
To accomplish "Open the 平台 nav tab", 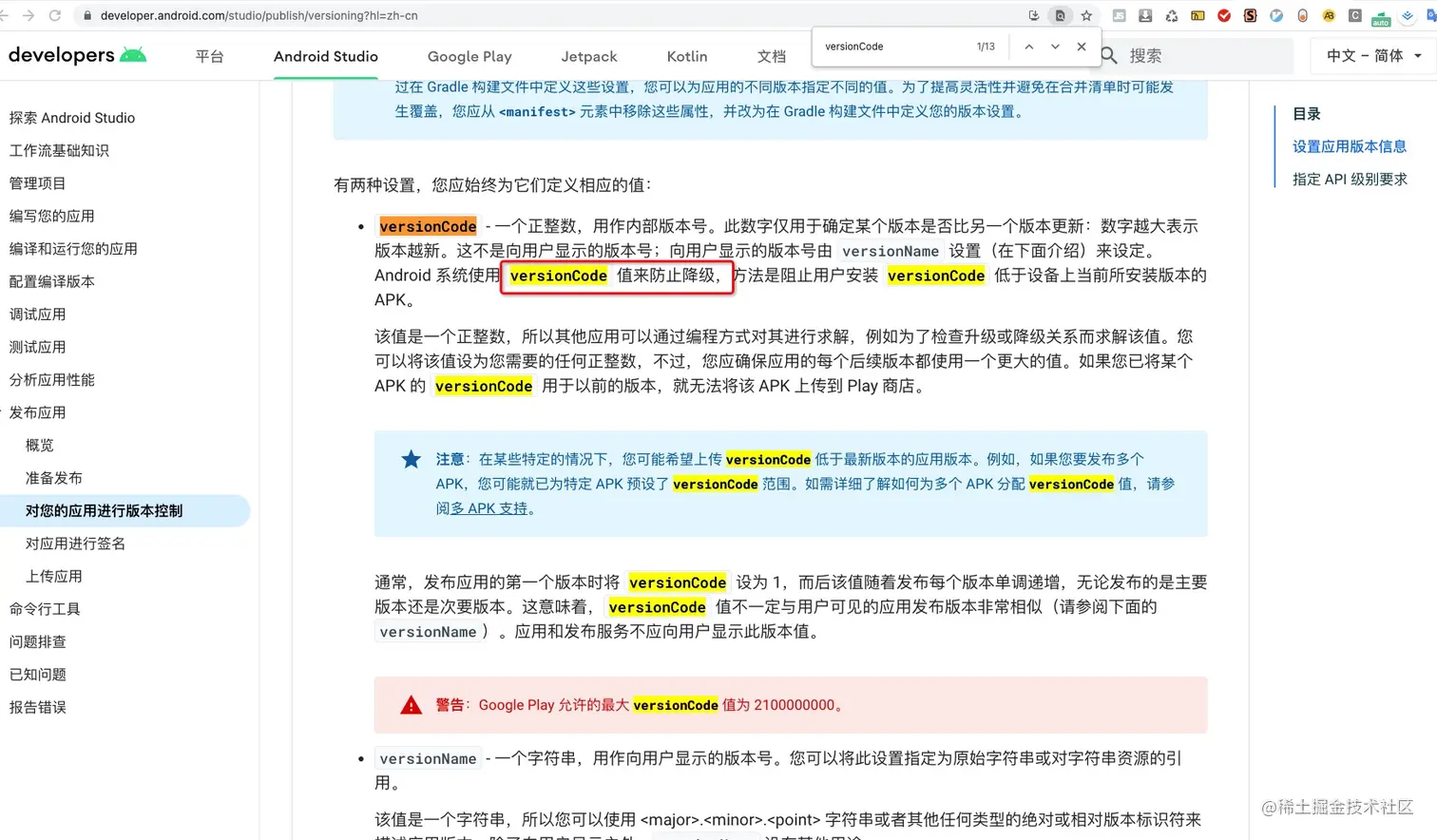I will pyautogui.click(x=209, y=56).
